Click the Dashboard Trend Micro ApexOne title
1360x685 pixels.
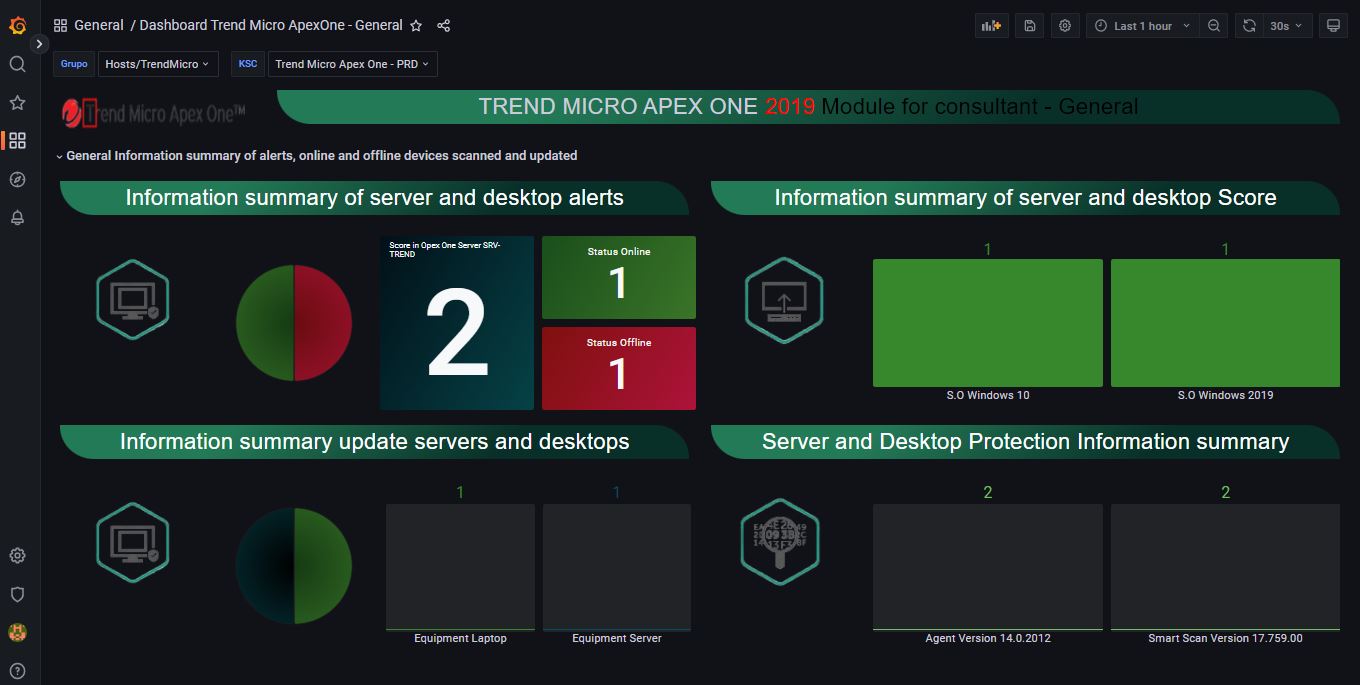tap(271, 25)
